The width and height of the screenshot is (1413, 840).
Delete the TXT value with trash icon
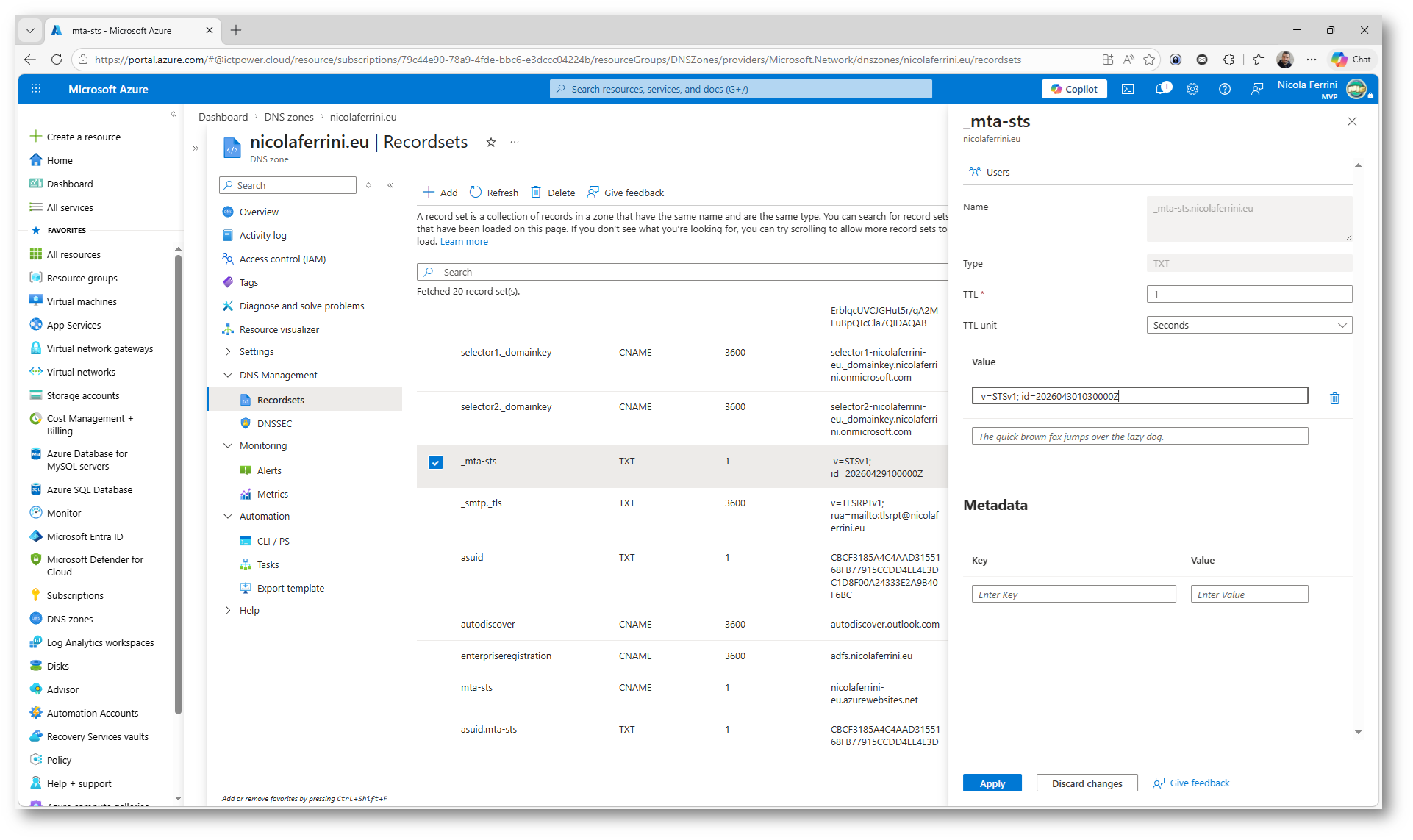(x=1334, y=398)
